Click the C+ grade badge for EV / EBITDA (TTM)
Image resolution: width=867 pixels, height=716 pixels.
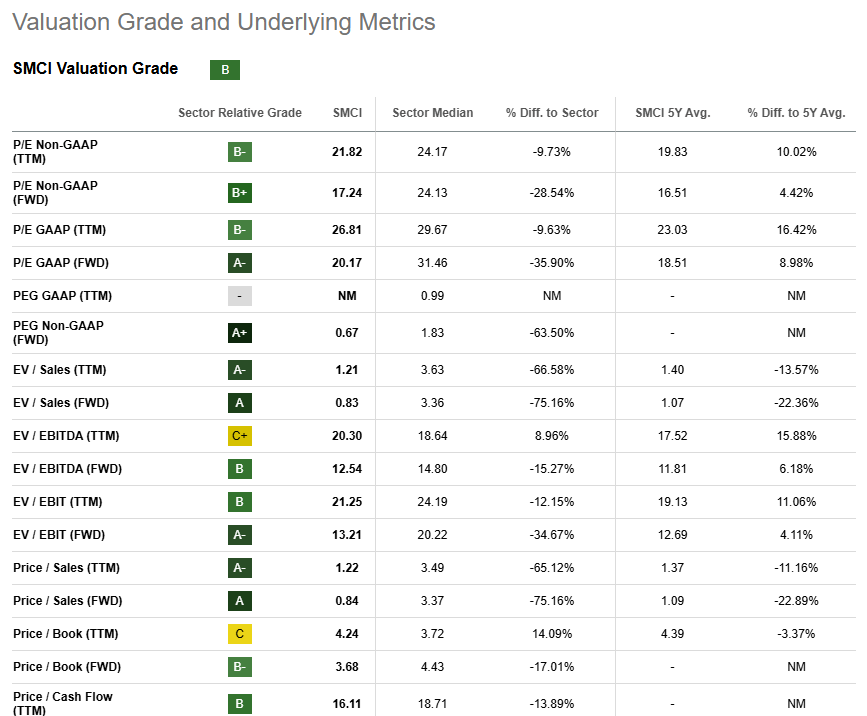(239, 436)
